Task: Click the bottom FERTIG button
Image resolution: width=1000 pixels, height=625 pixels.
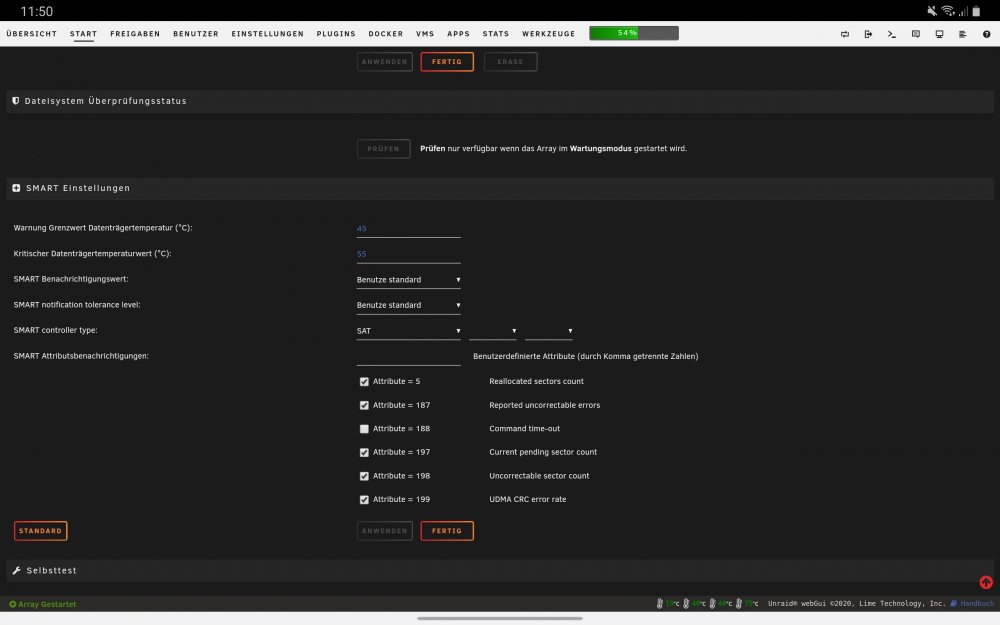Action: click(447, 531)
